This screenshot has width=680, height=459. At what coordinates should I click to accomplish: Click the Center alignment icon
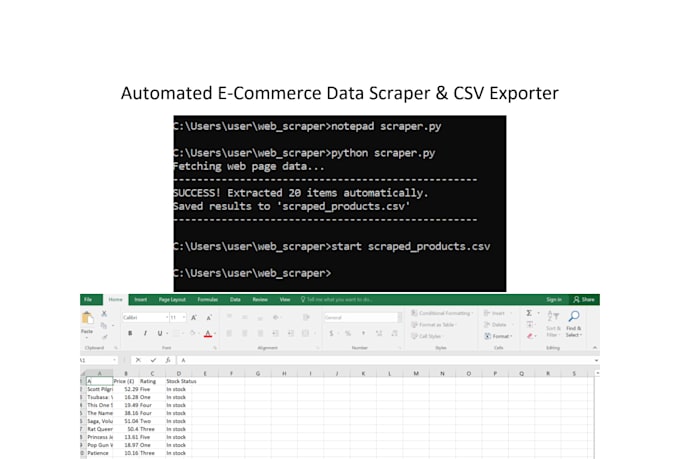tap(245, 333)
